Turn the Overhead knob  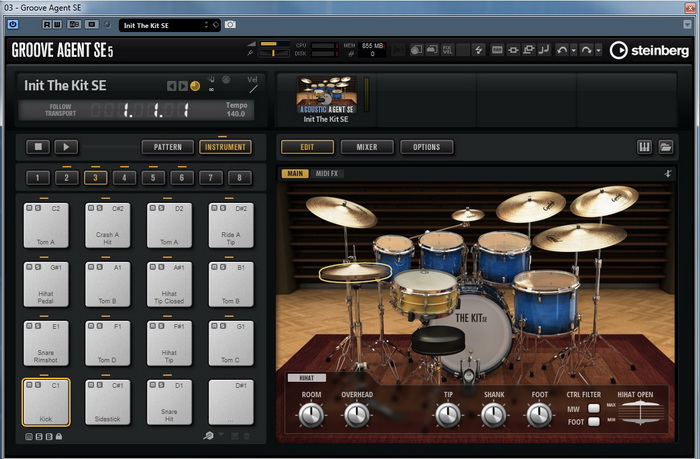pos(357,415)
